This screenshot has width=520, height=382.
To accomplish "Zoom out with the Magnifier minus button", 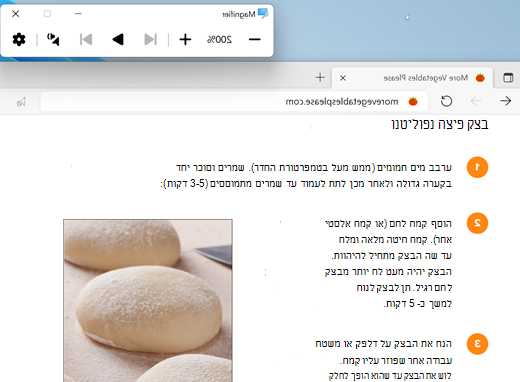I will click(255, 40).
